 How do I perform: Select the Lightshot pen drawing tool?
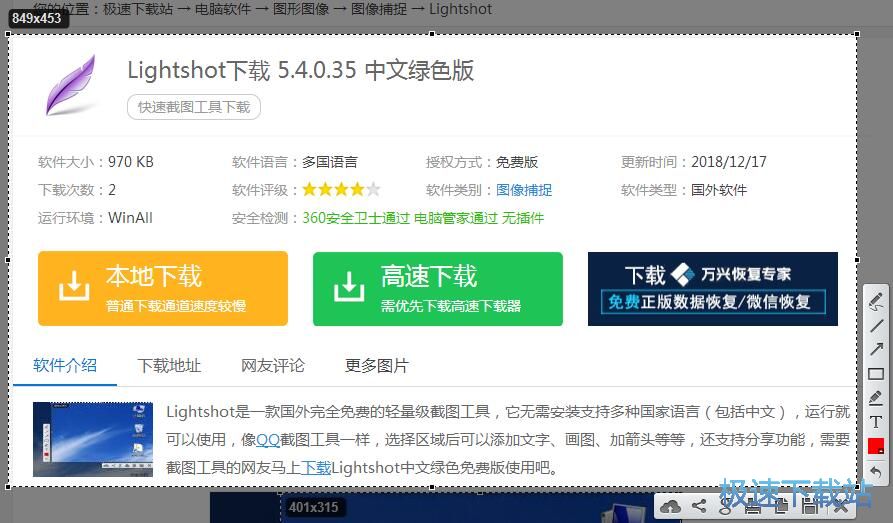tap(876, 301)
